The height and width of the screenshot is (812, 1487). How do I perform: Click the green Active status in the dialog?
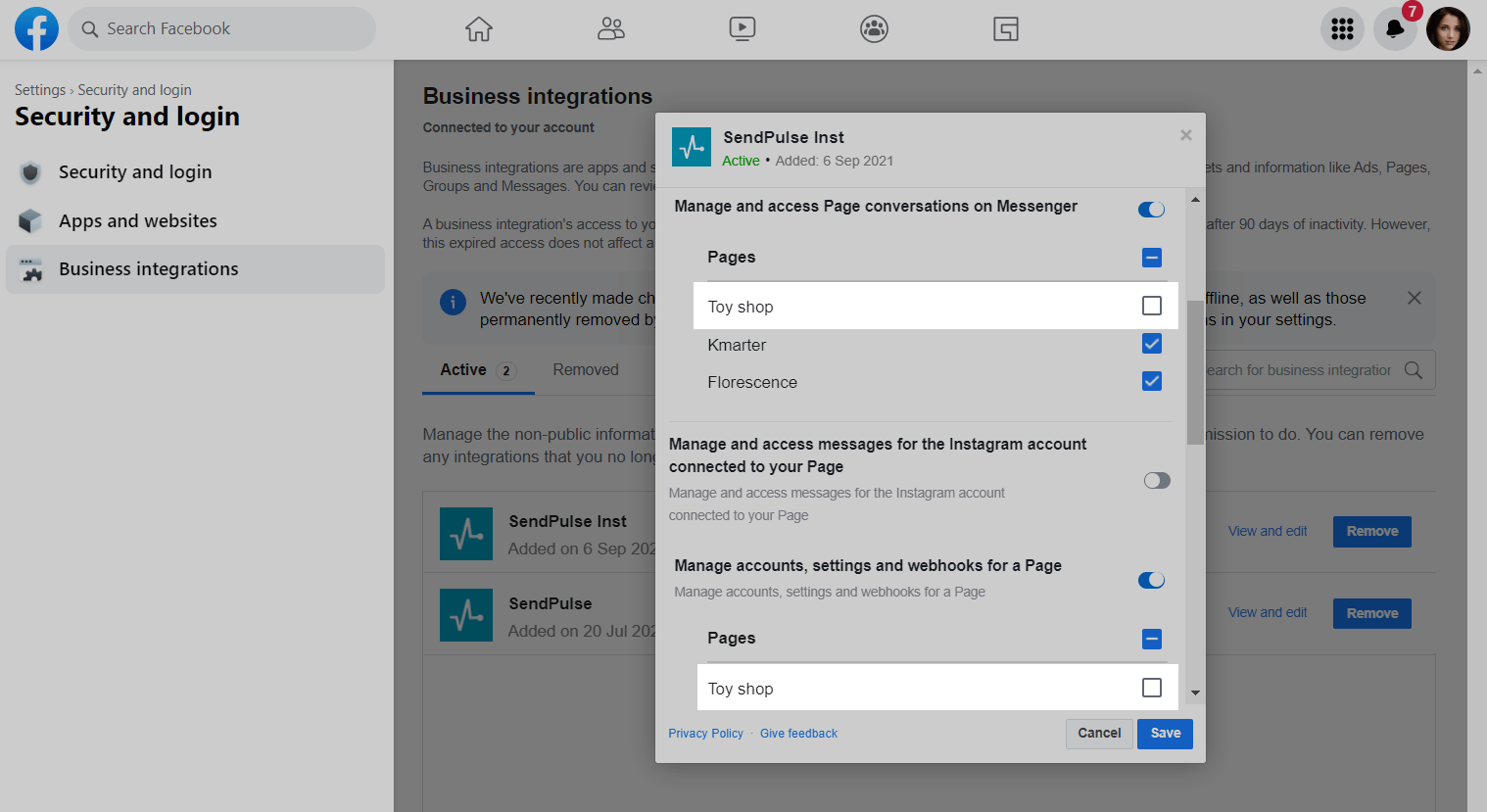[741, 161]
